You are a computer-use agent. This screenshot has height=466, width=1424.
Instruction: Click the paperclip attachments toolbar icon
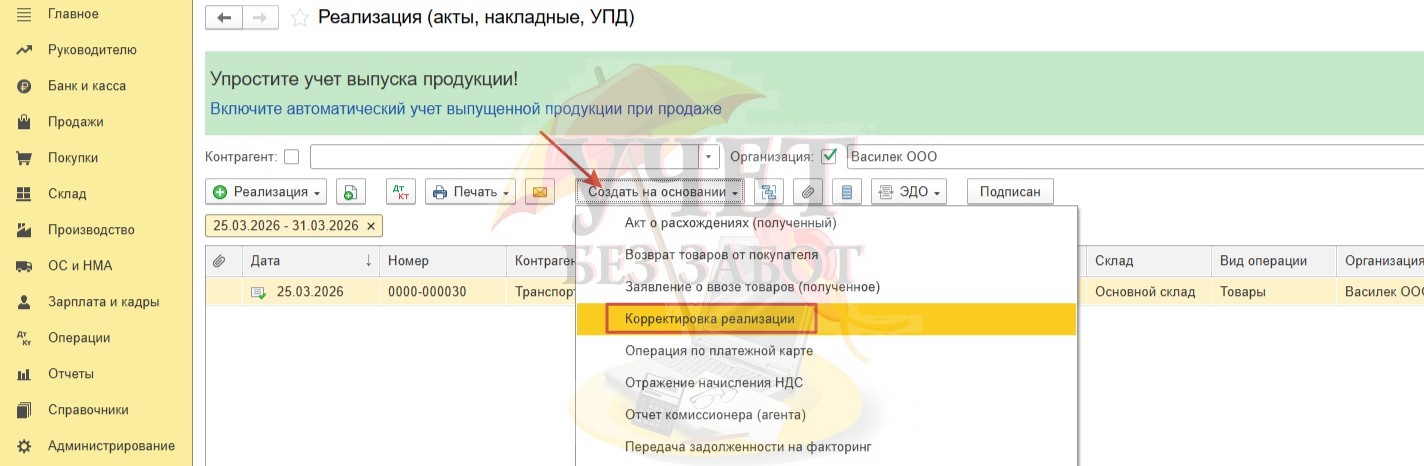point(808,192)
